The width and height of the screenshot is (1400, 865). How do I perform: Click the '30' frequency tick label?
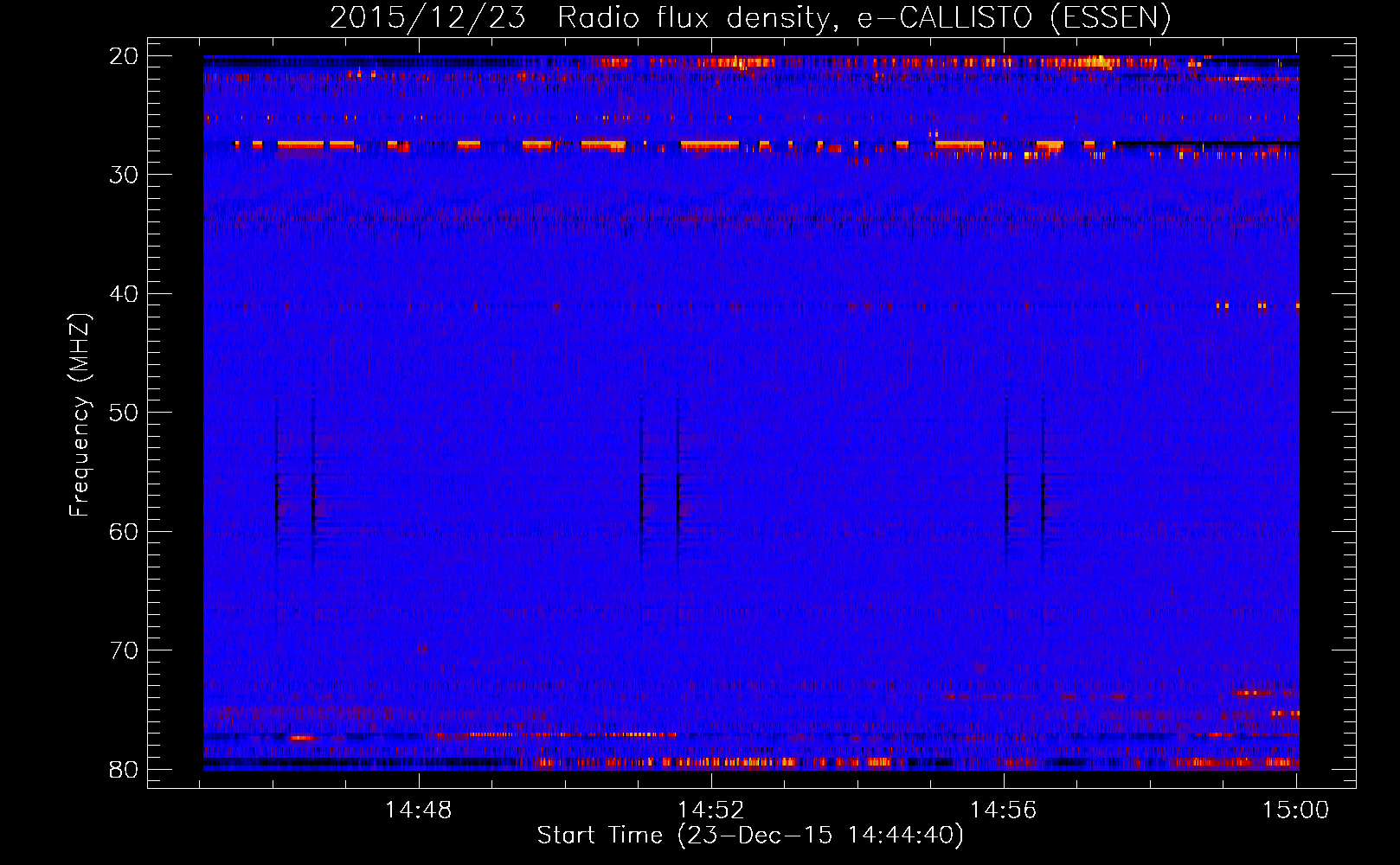tap(125, 175)
